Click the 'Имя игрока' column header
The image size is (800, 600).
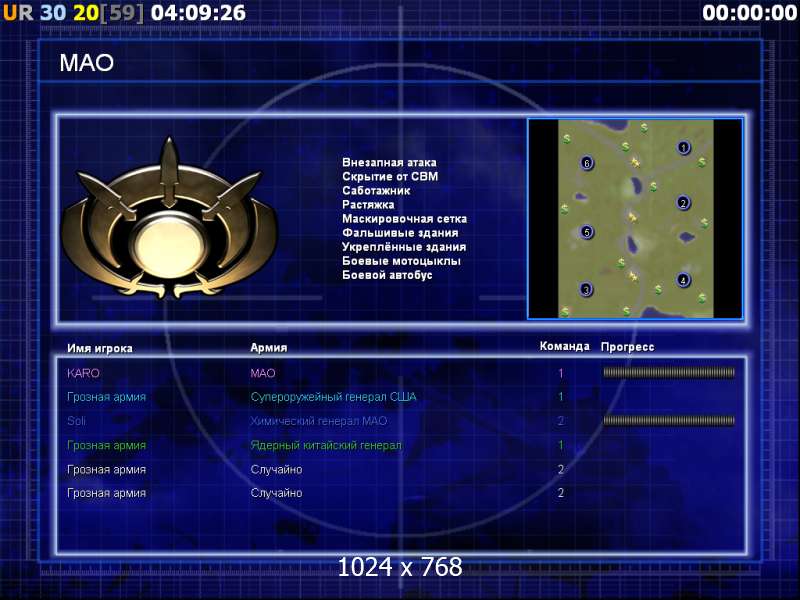(x=100, y=348)
